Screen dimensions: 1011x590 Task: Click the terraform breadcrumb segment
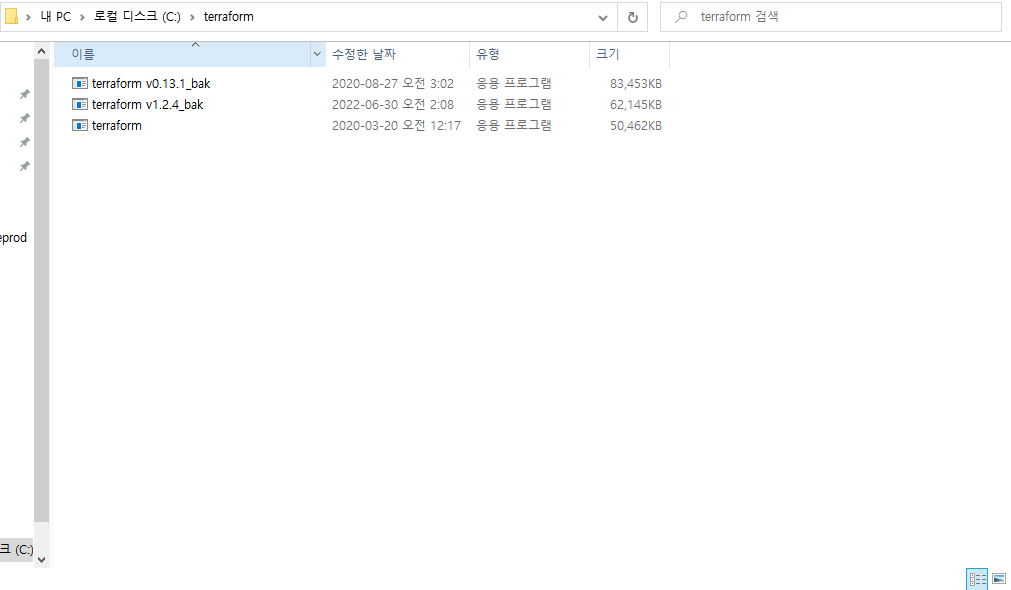[229, 17]
